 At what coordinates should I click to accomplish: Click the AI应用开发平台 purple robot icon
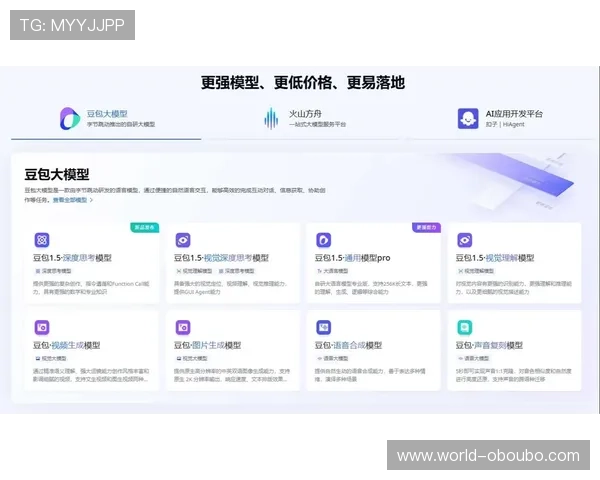[467, 119]
